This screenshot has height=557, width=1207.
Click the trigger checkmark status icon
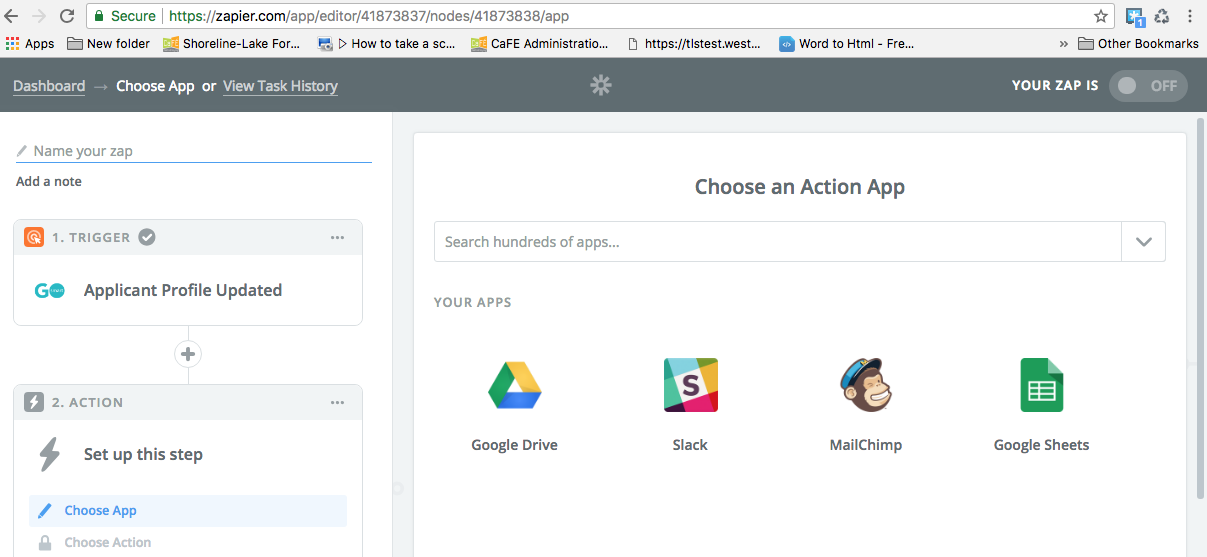click(x=147, y=237)
